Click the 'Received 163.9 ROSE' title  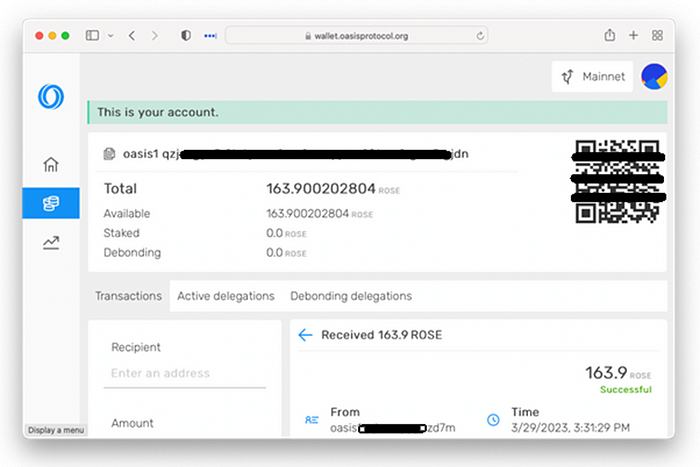click(382, 335)
